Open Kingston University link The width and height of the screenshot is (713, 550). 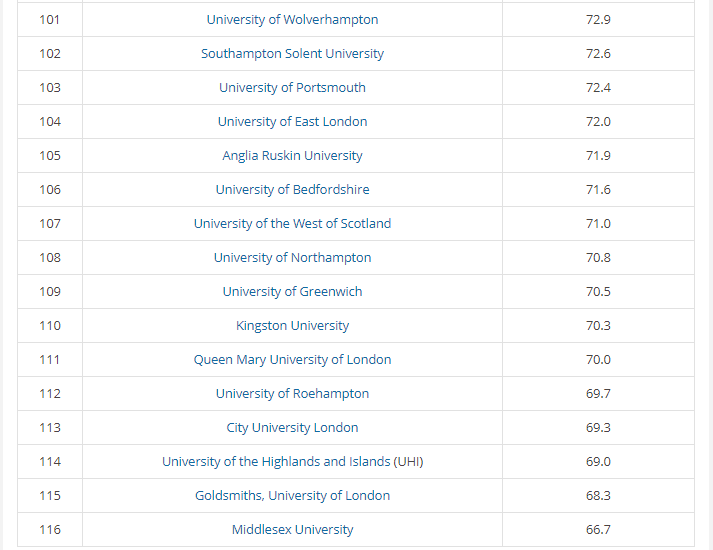[292, 325]
